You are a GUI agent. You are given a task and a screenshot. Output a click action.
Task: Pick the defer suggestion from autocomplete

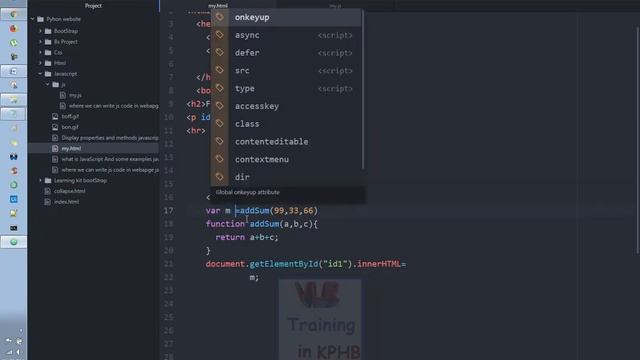pyautogui.click(x=286, y=53)
